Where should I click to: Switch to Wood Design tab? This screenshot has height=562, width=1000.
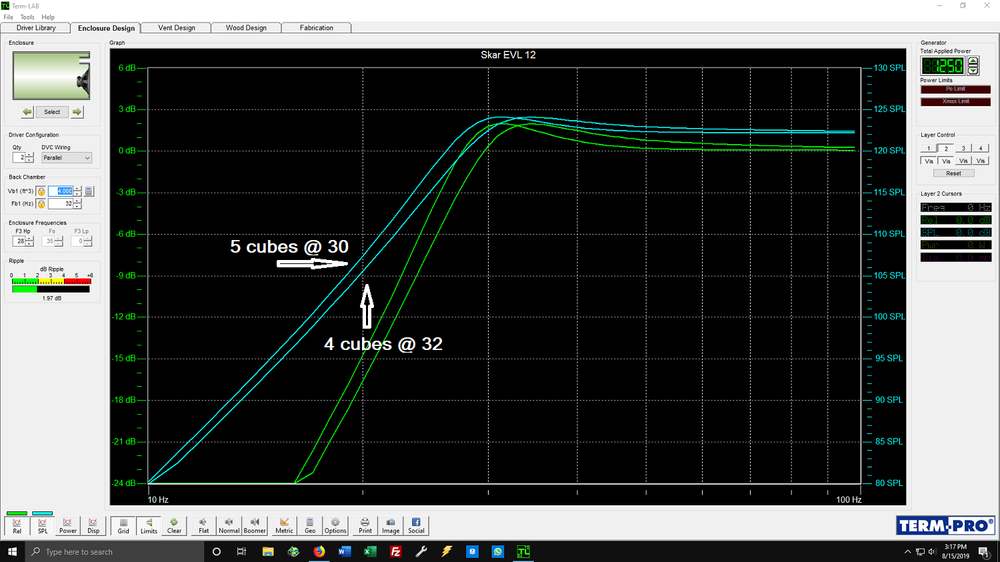point(246,28)
